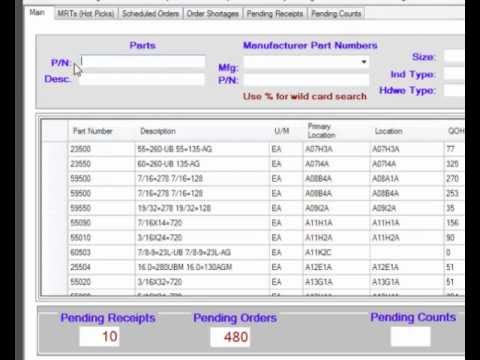This screenshot has width=480, height=360.
Task: Select part number 59550 cell
Action: coord(101,208)
